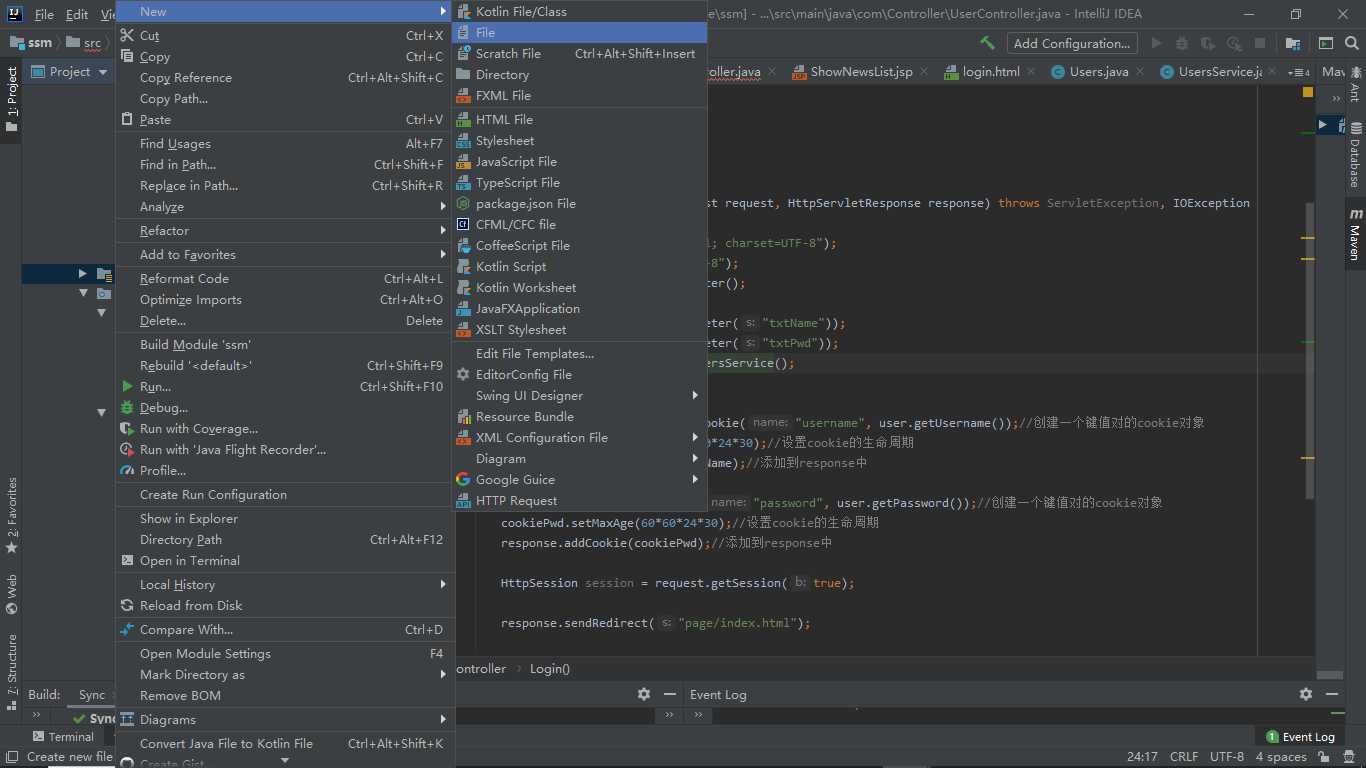
Task: Expand the Refactor context menu entry
Action: pos(285,230)
